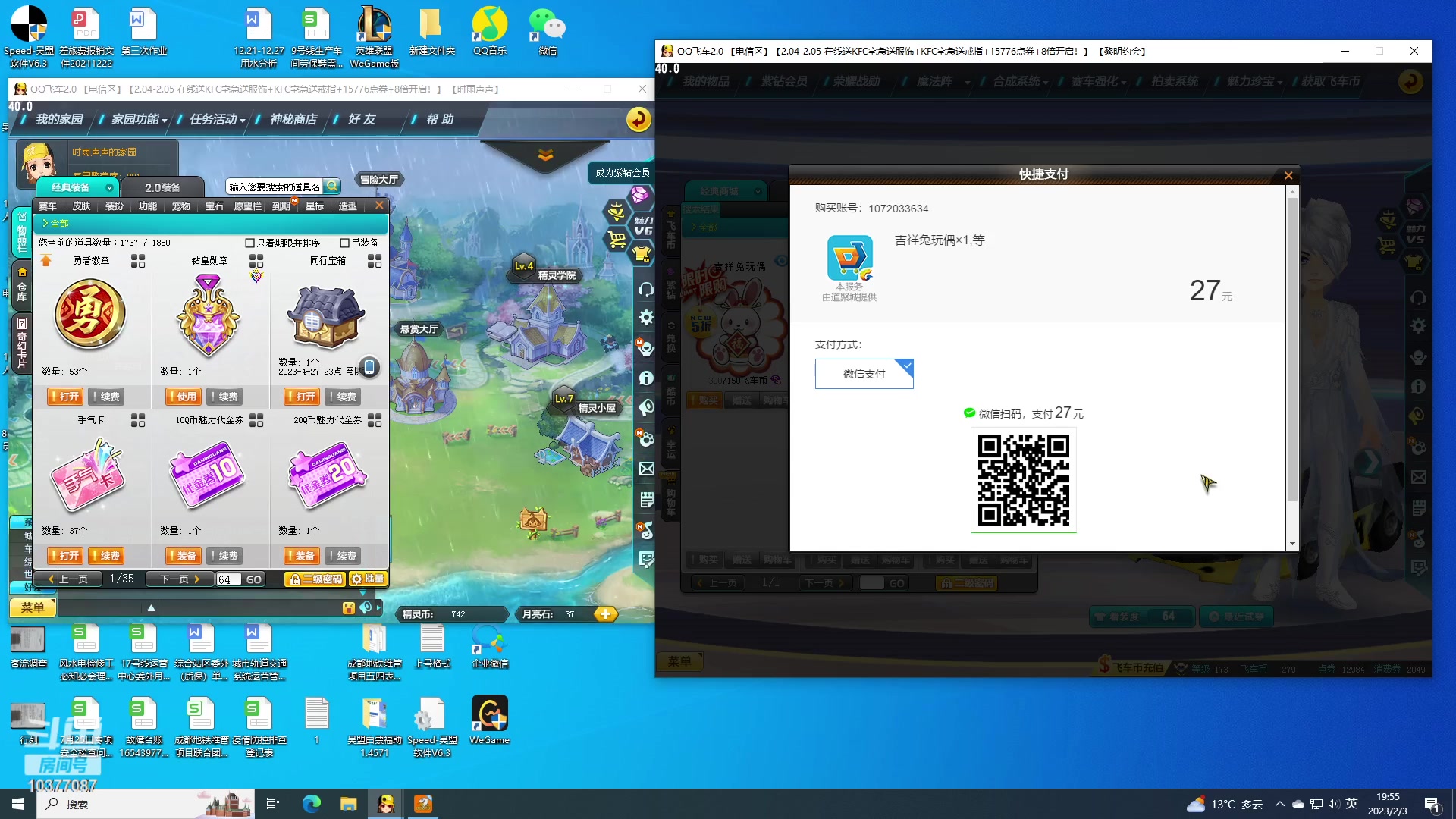1456x819 pixels.
Task: Expand 经典装备 tab dropdown arrow
Action: [x=109, y=187]
